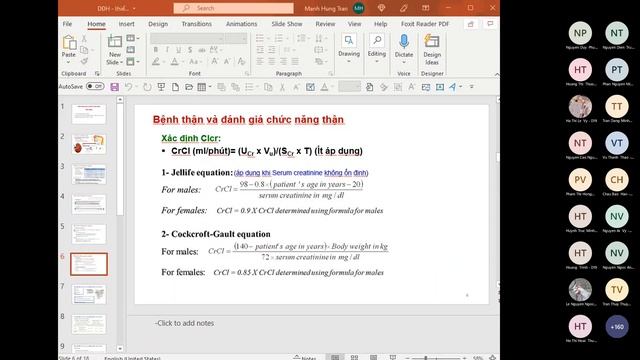The width and height of the screenshot is (640, 360).
Task: Select slide 7 thumbnail
Action: [x=89, y=294]
